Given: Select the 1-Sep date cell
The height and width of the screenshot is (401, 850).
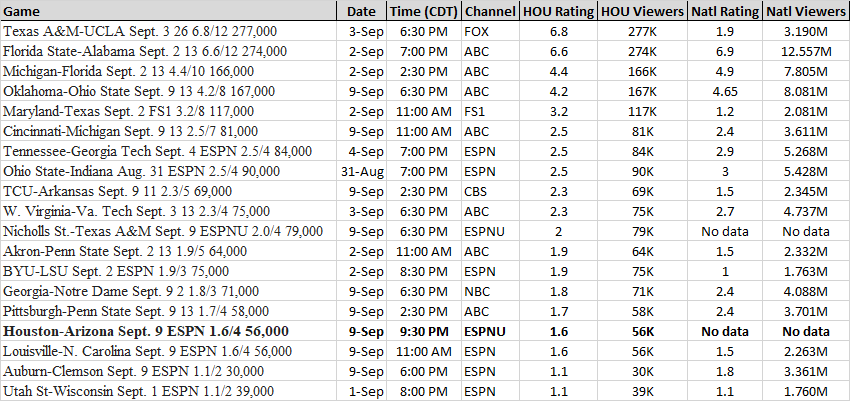Looking at the screenshot, I should click(x=362, y=391).
